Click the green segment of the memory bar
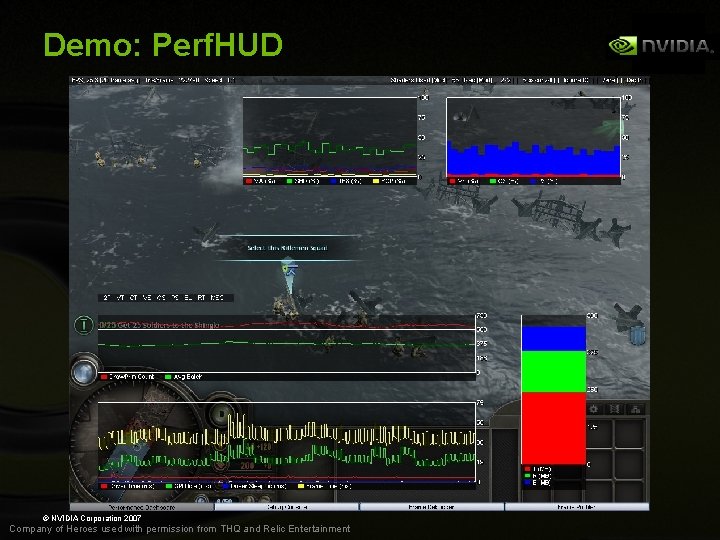 pyautogui.click(x=554, y=371)
